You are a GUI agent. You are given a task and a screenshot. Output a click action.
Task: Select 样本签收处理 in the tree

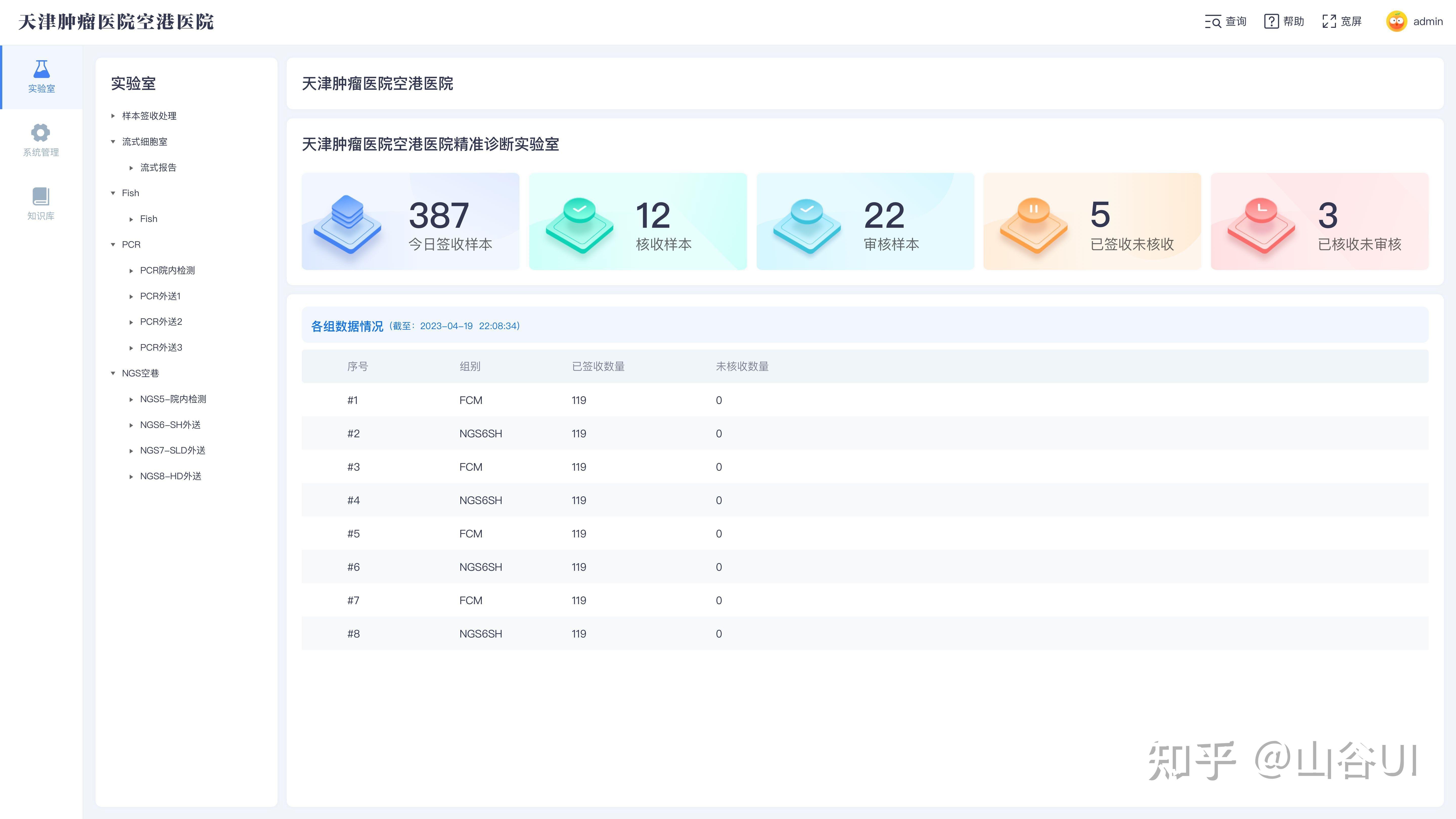(x=149, y=116)
